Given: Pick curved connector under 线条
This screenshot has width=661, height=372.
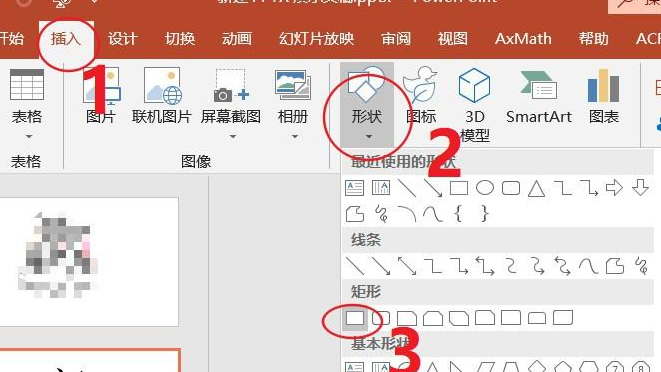Looking at the screenshot, I should point(511,266).
